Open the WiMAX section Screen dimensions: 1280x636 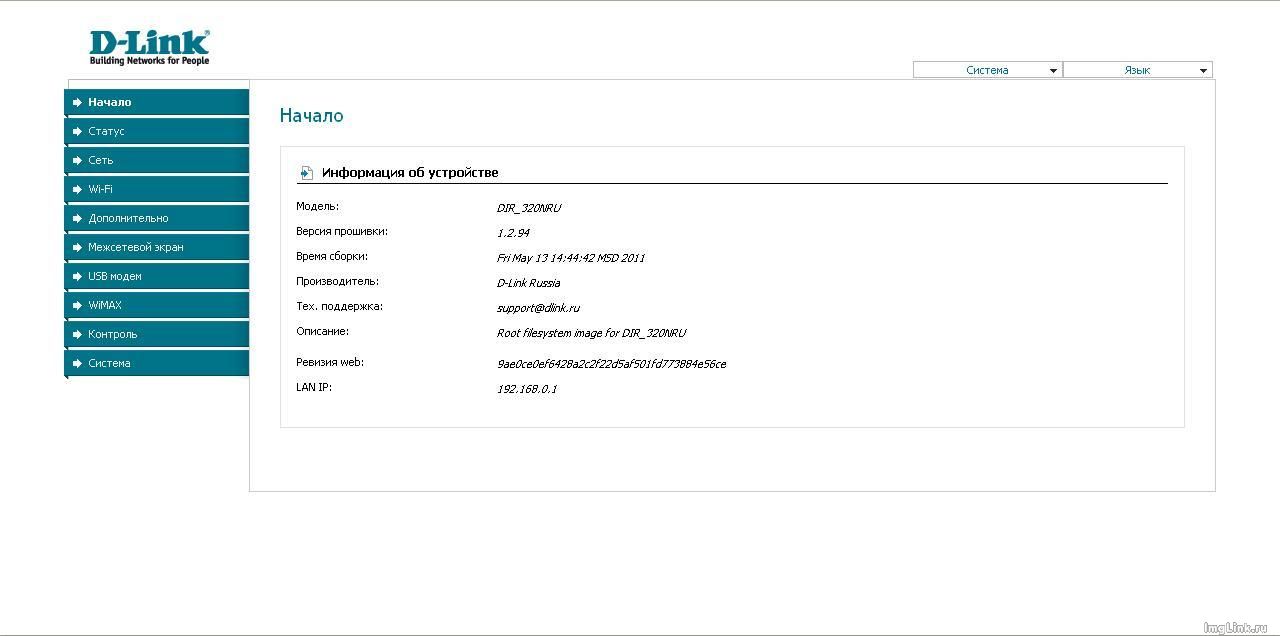157,305
